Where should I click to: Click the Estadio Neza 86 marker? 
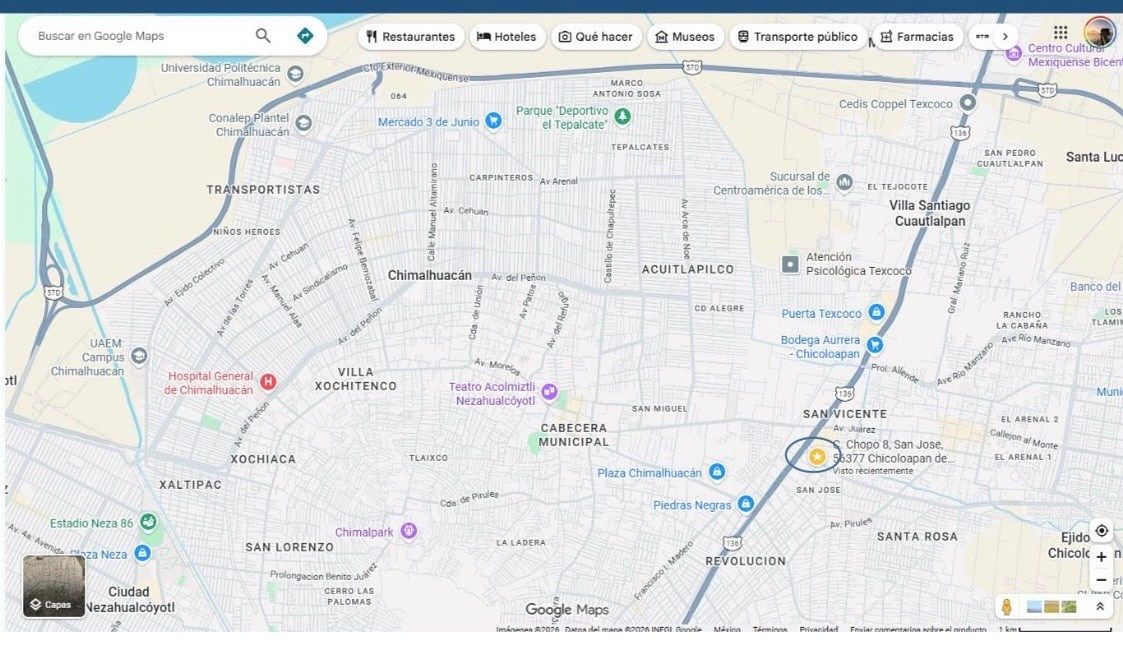[x=148, y=522]
